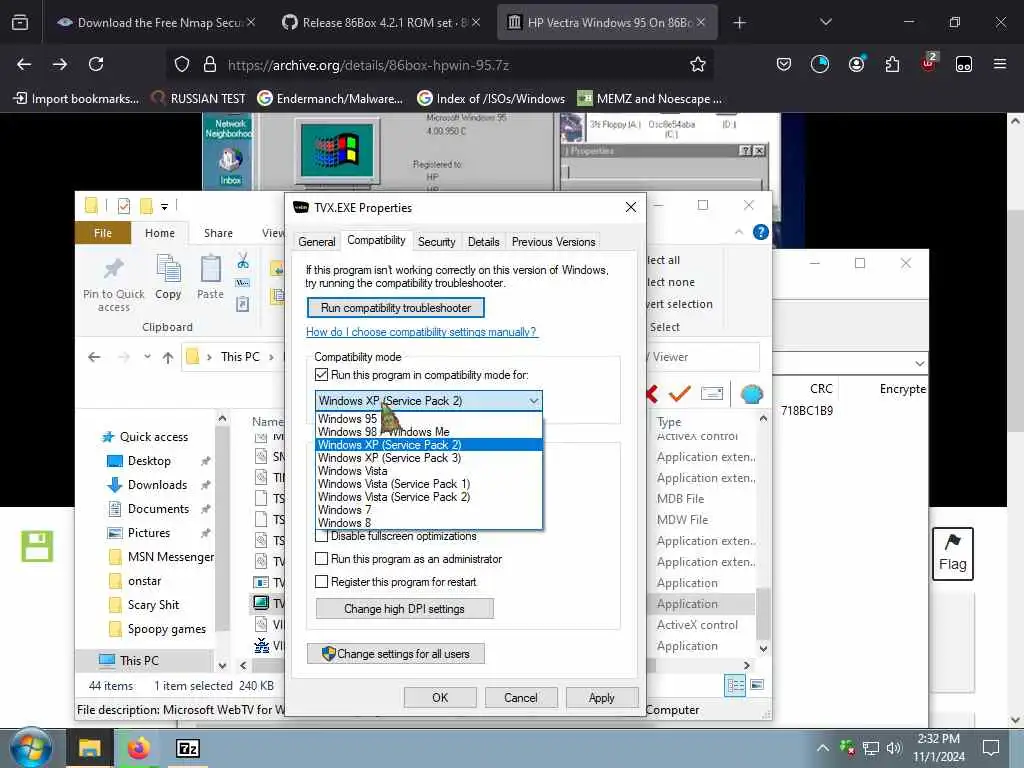Open recent locations dropdown in Explorer

[147, 357]
